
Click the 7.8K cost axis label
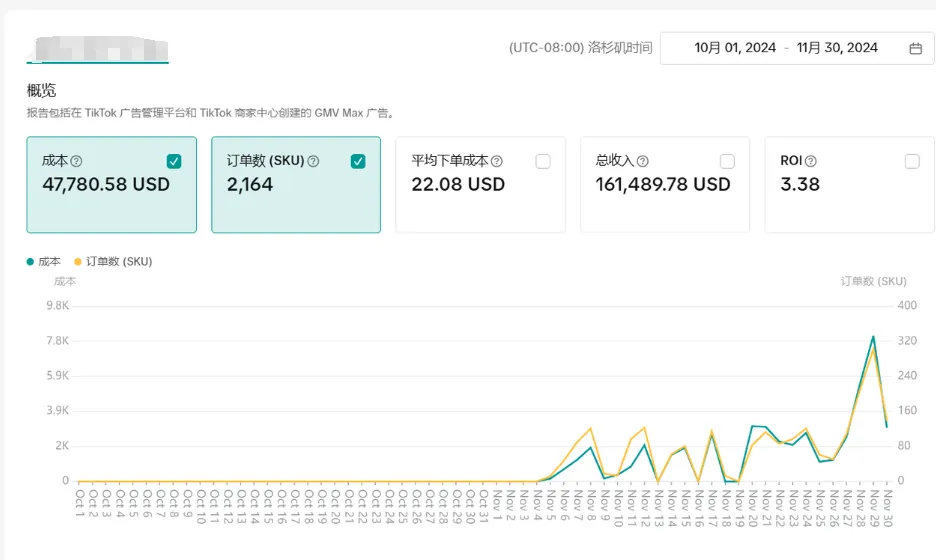coord(58,341)
